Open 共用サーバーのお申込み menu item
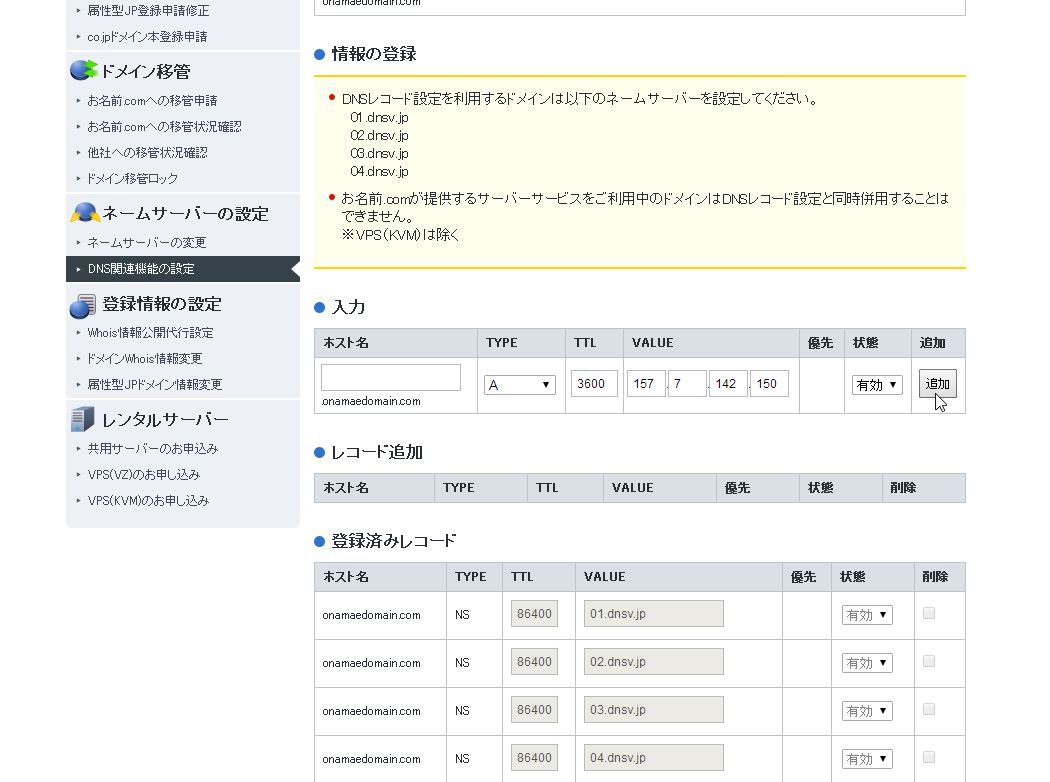This screenshot has width=1050, height=782. (153, 449)
